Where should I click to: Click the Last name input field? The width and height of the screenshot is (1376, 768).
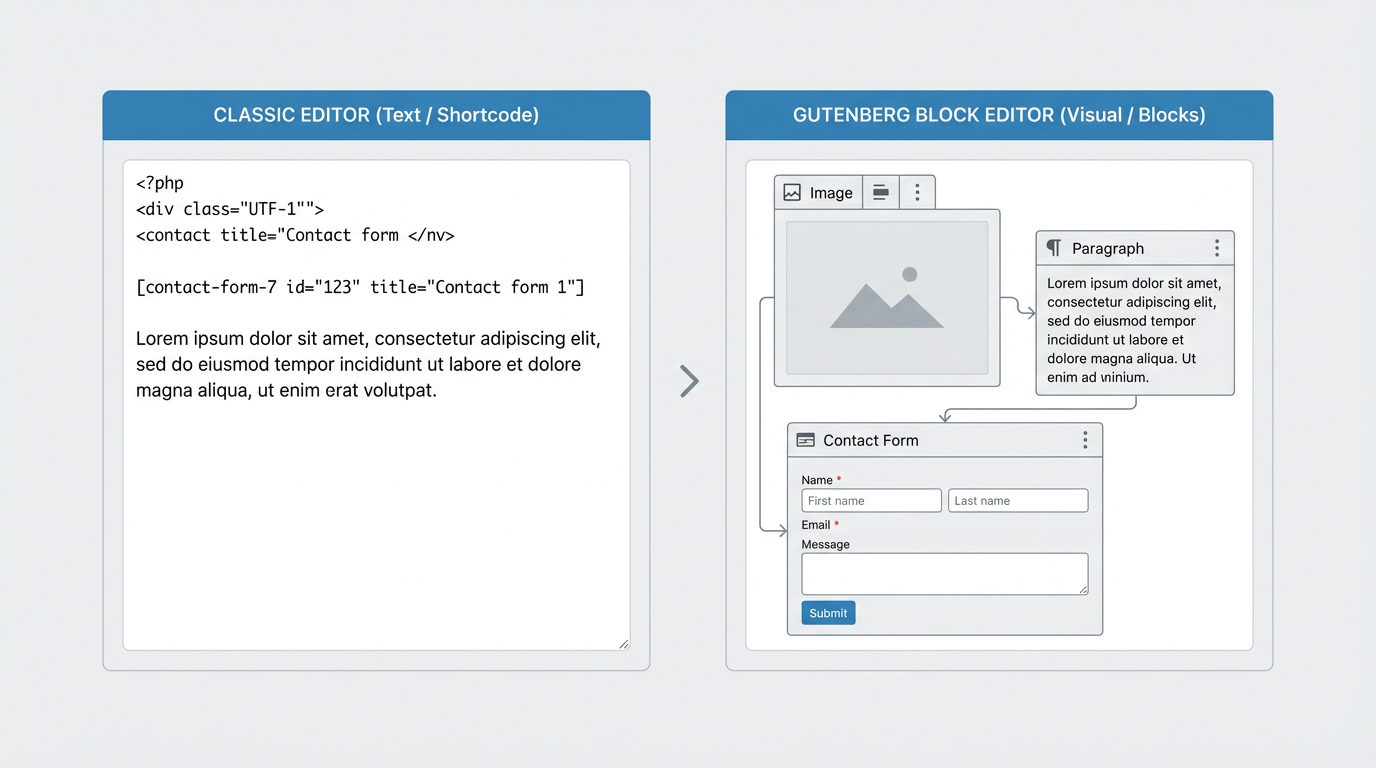point(1017,501)
